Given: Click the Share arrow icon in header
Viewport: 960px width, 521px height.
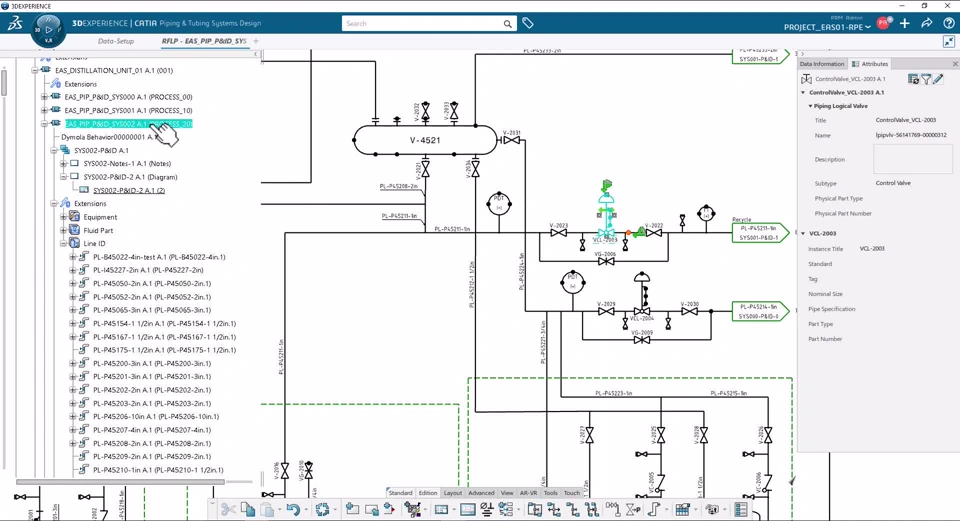Looking at the screenshot, I should pos(927,23).
